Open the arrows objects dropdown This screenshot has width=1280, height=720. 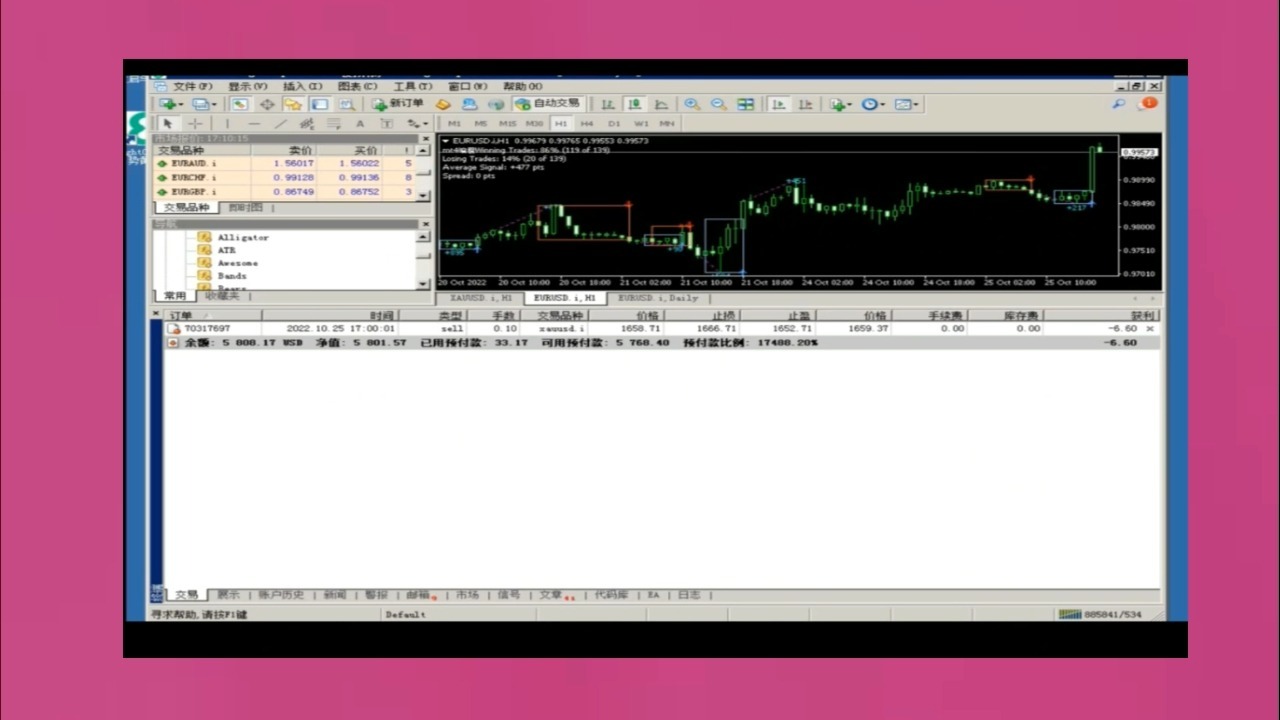point(417,124)
